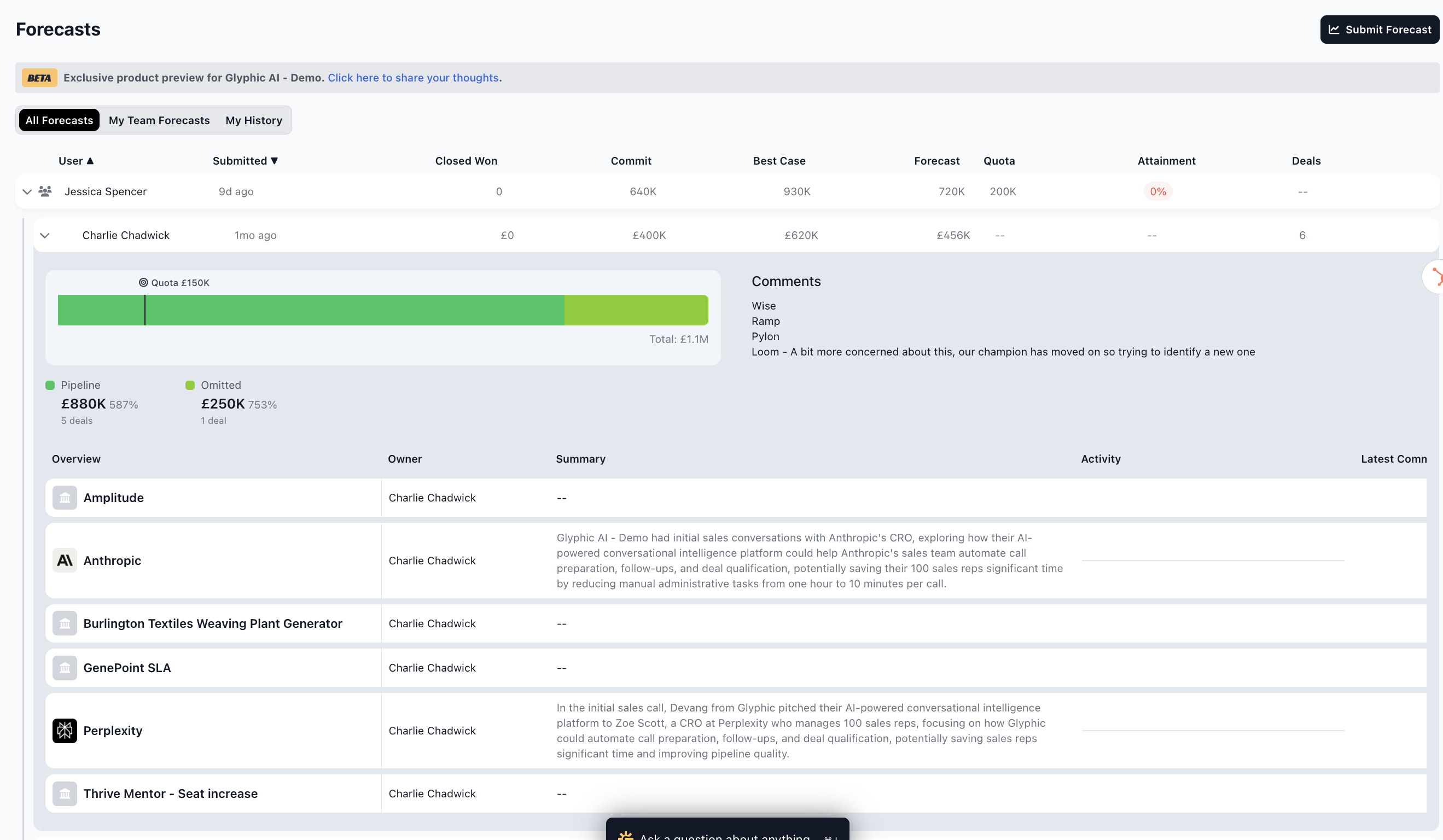Click the Overview column header
Viewport: 1443px width, 840px height.
(x=76, y=459)
